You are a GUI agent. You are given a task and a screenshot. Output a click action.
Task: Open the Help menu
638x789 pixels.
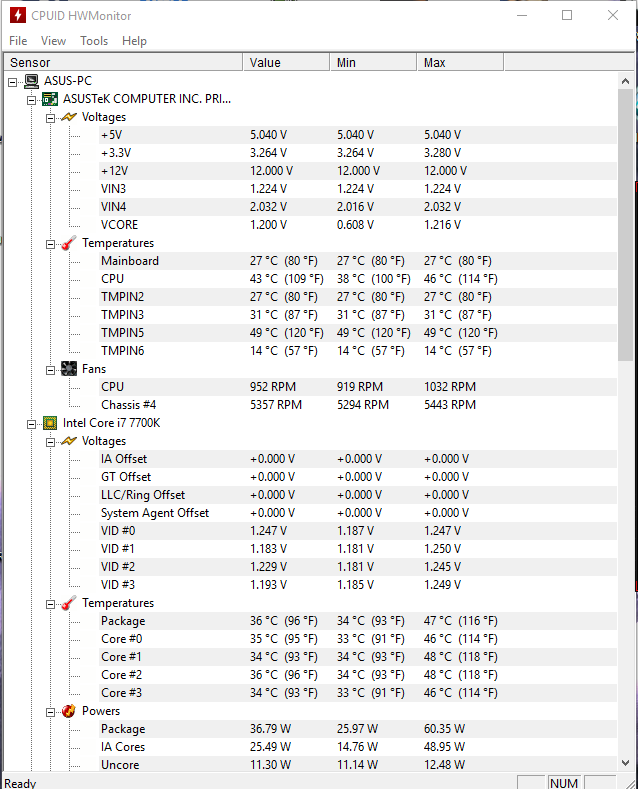click(134, 41)
